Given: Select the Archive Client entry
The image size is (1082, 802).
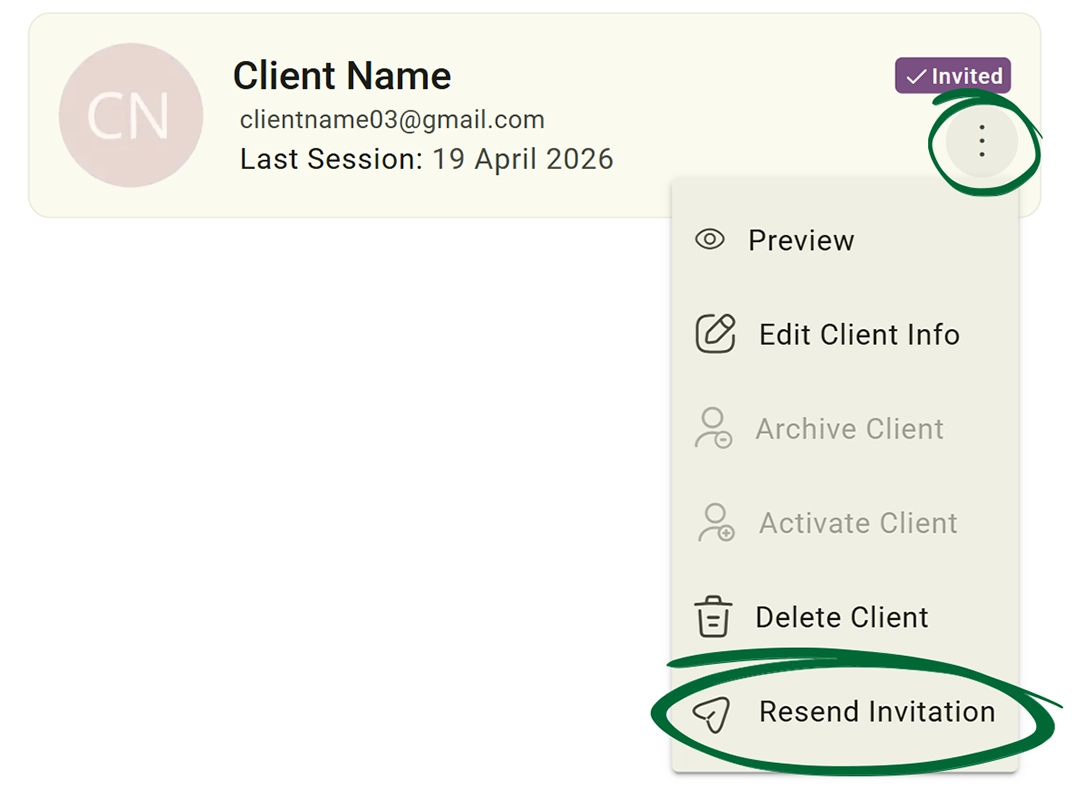Looking at the screenshot, I should (845, 429).
